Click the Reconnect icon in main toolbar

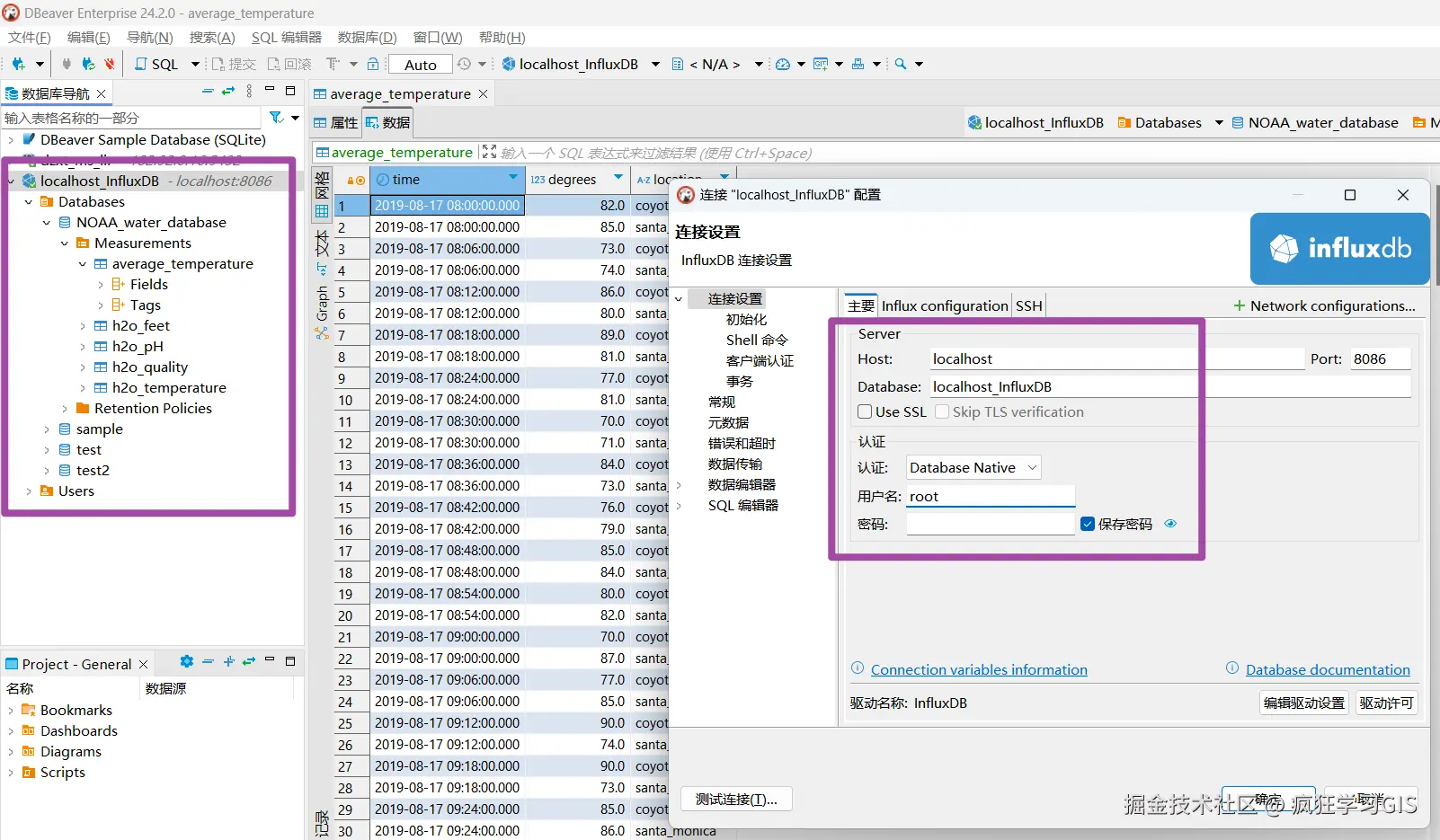tap(88, 64)
